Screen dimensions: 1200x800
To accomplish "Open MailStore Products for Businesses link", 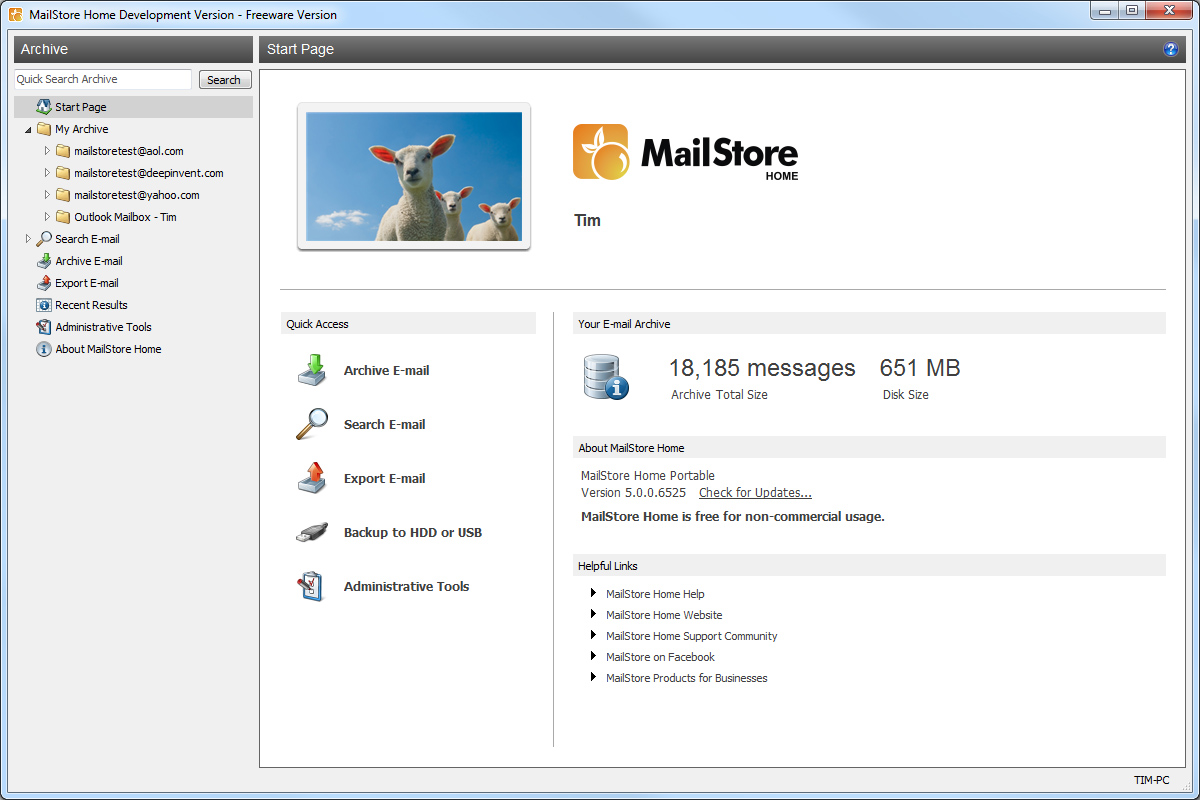I will point(687,678).
